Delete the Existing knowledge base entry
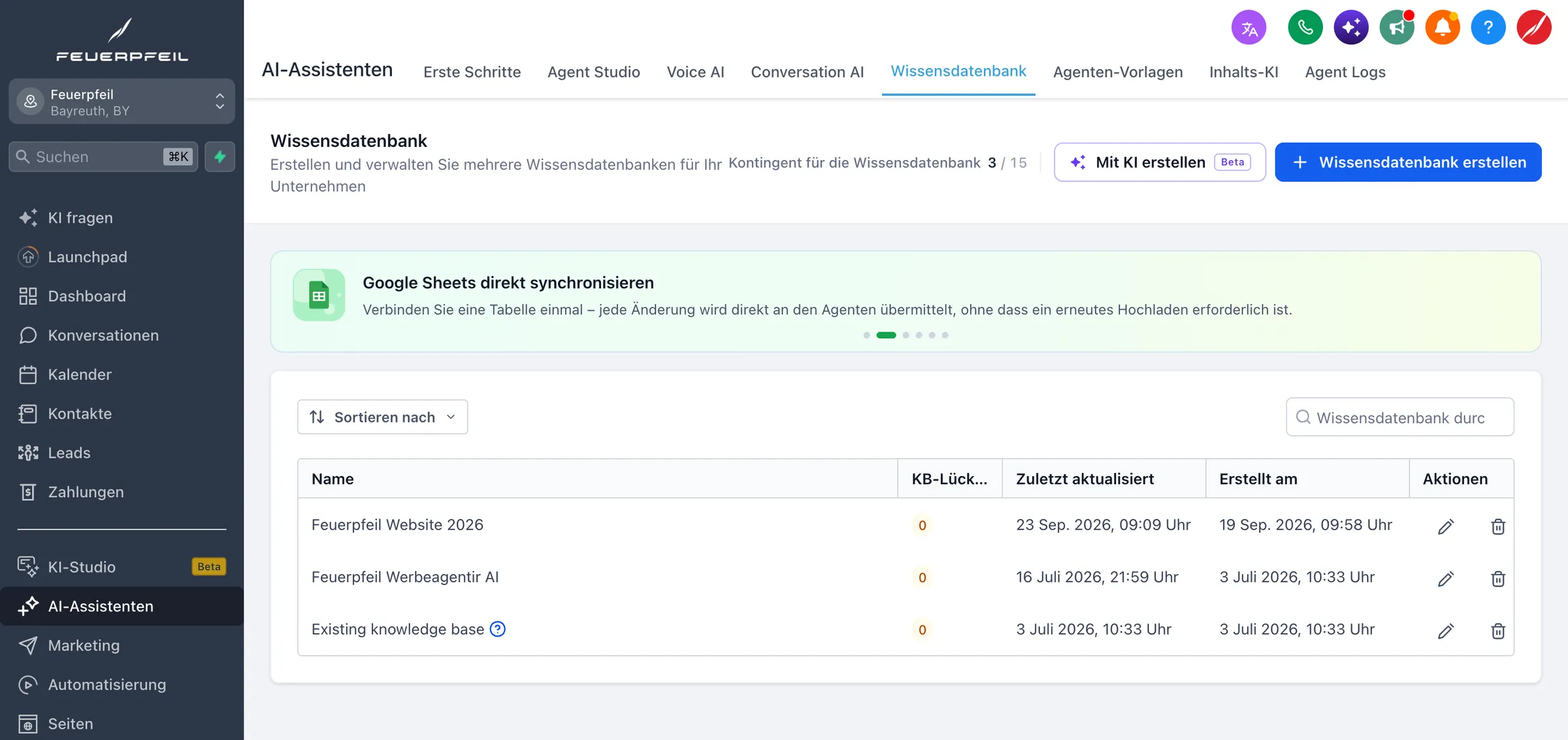 click(x=1498, y=631)
